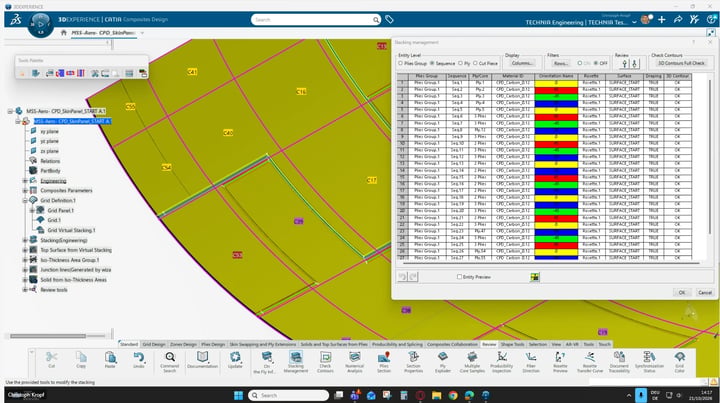720x403 pixels.
Task: Click the Columns... display button
Action: (522, 63)
